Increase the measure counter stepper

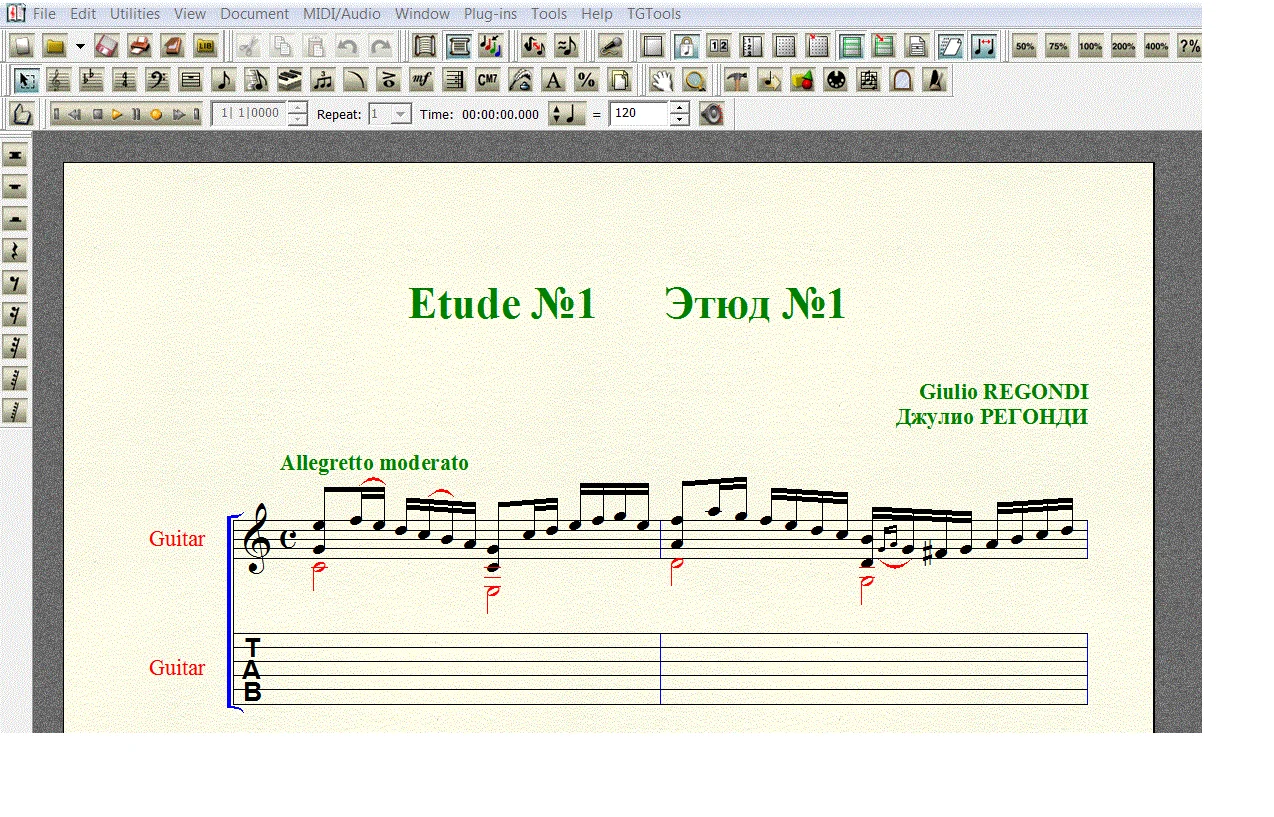pyautogui.click(x=297, y=108)
